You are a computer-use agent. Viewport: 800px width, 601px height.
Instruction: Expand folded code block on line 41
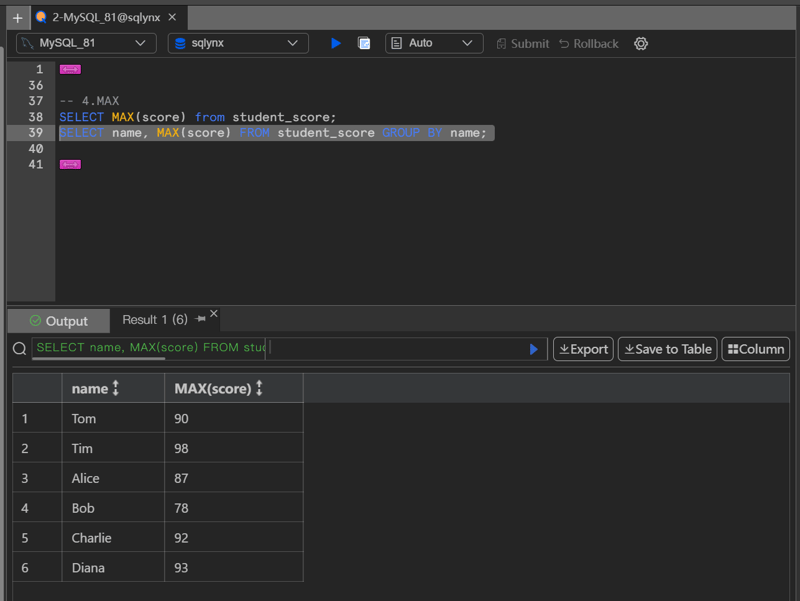(70, 164)
